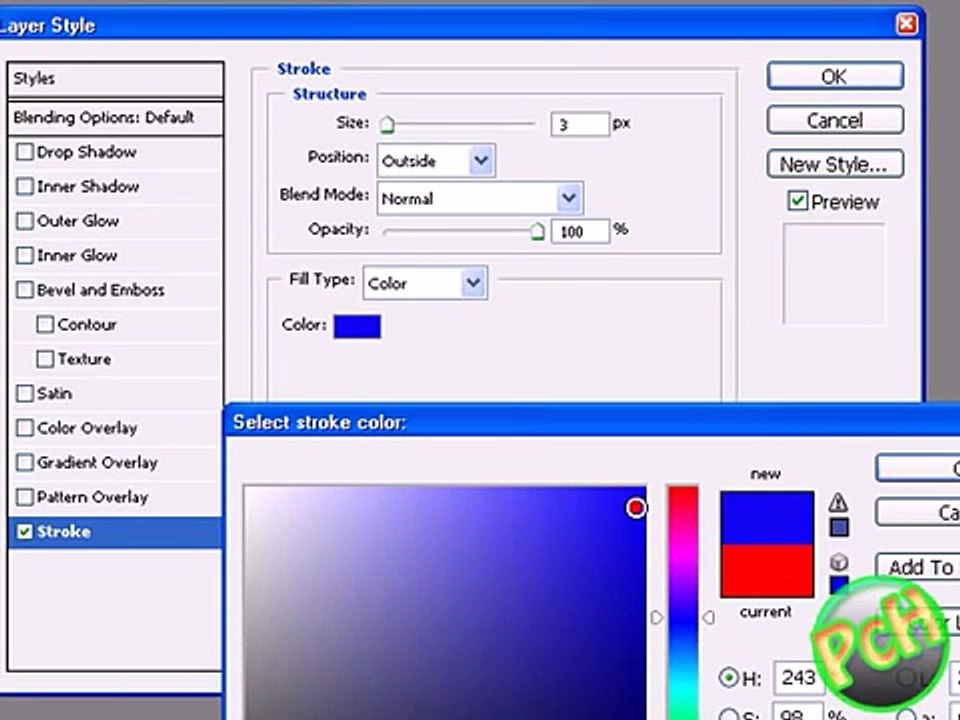This screenshot has width=960, height=720.
Task: Enable the Inner Shadow checkbox
Action: [24, 186]
